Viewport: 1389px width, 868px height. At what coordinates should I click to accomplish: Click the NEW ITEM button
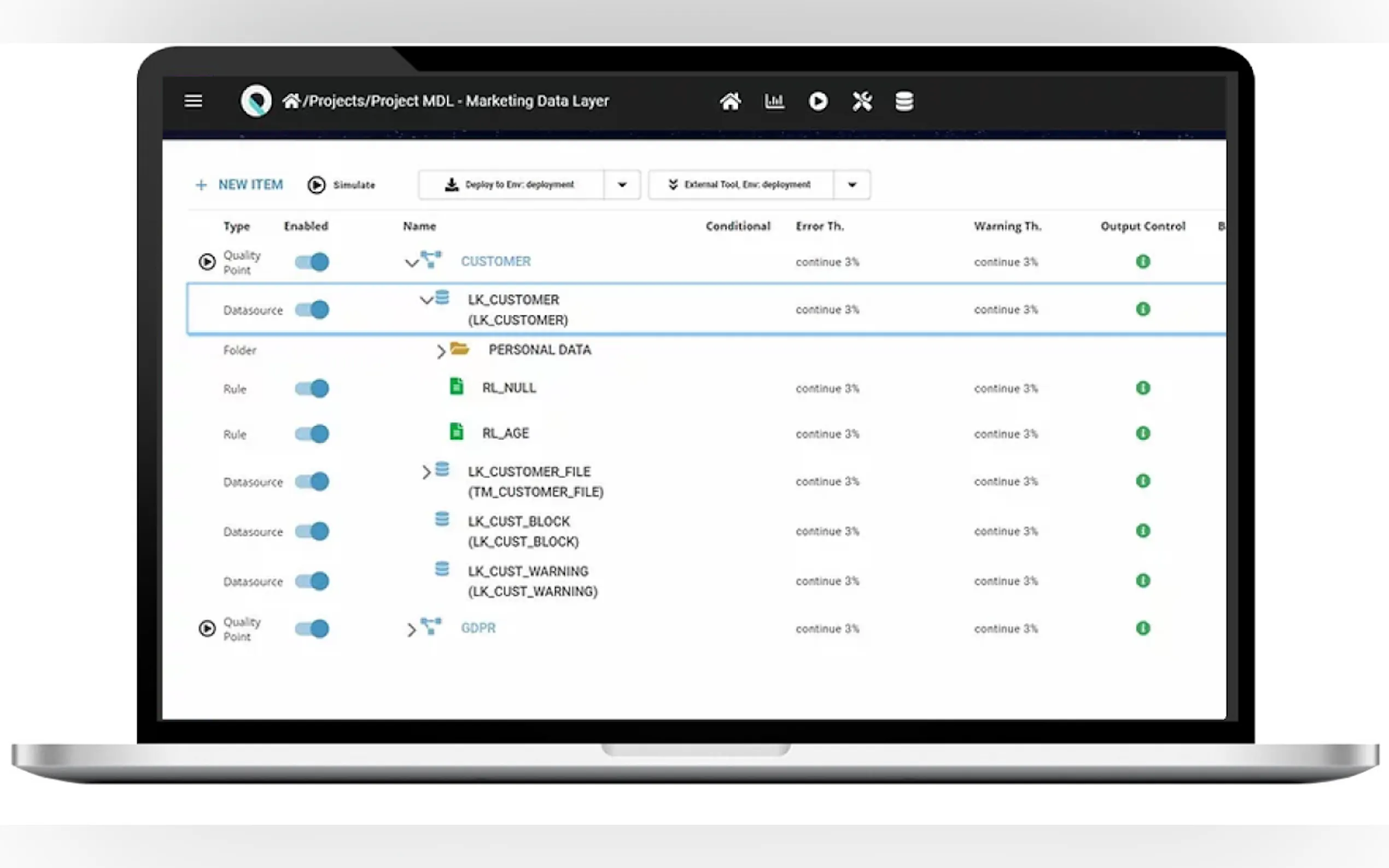[240, 185]
